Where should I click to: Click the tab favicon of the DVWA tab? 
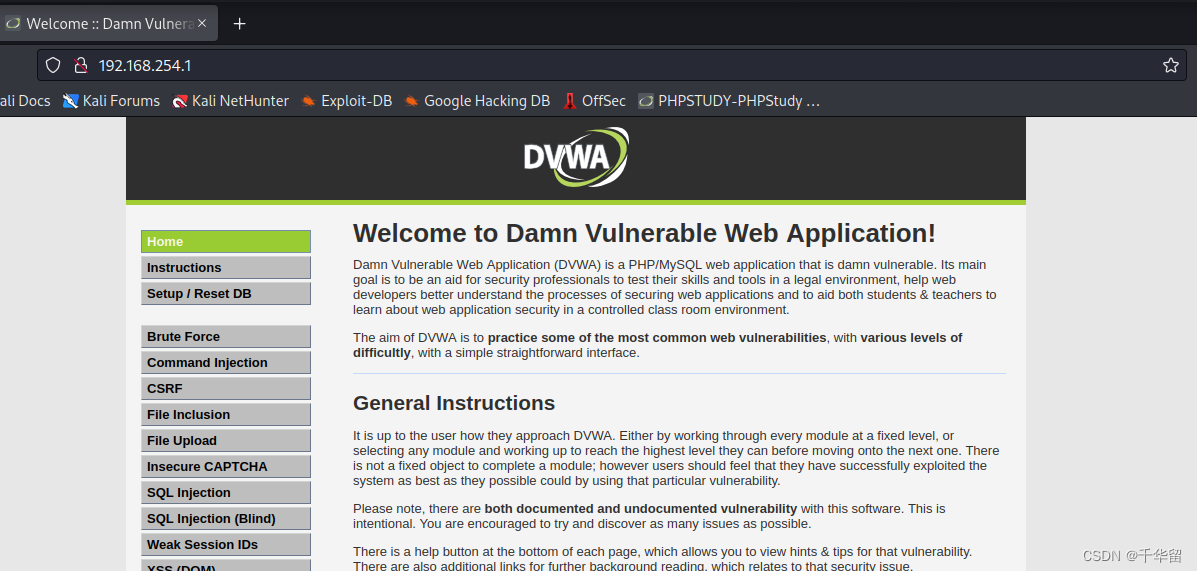coord(12,24)
